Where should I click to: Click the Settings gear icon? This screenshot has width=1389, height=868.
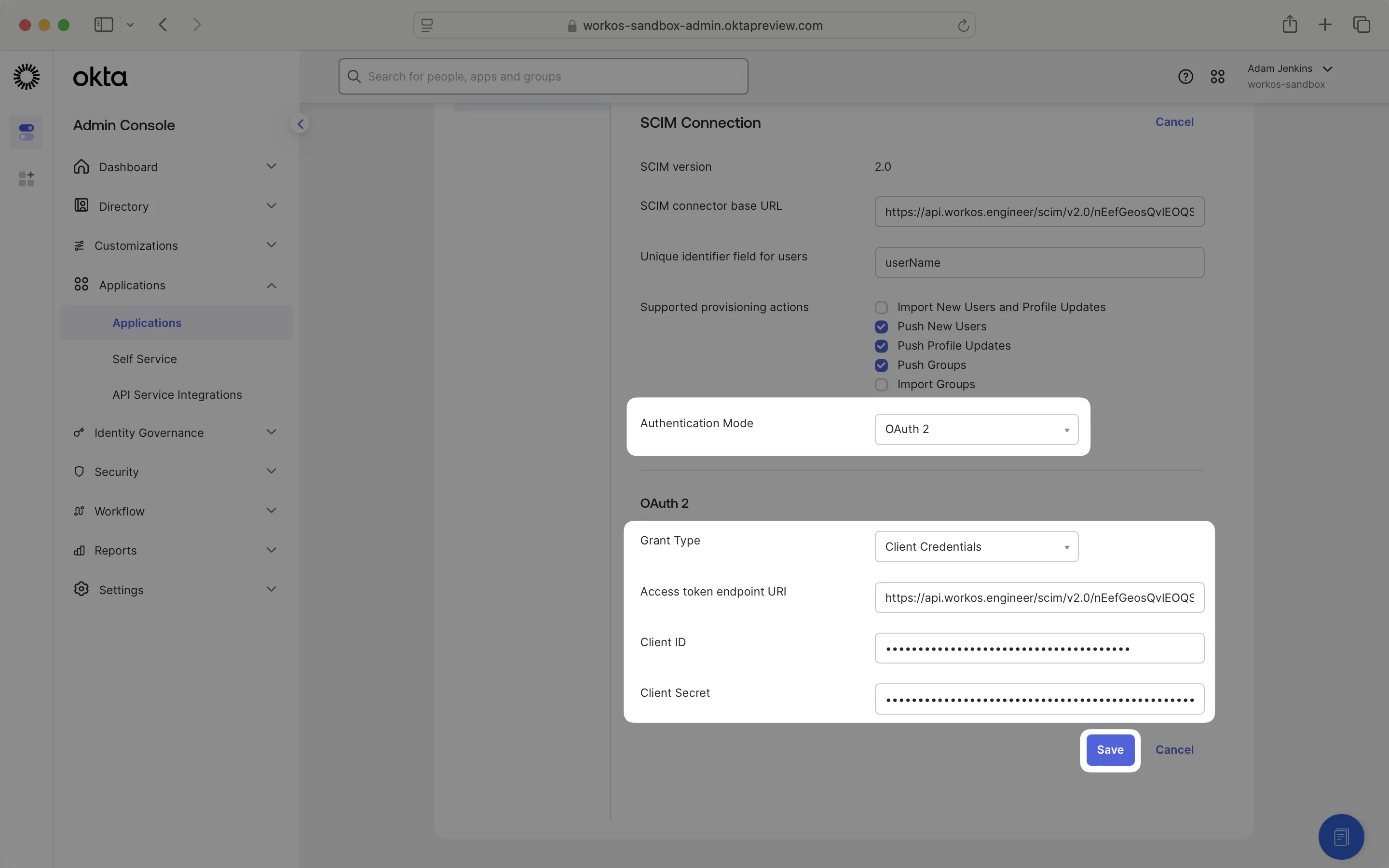click(82, 589)
